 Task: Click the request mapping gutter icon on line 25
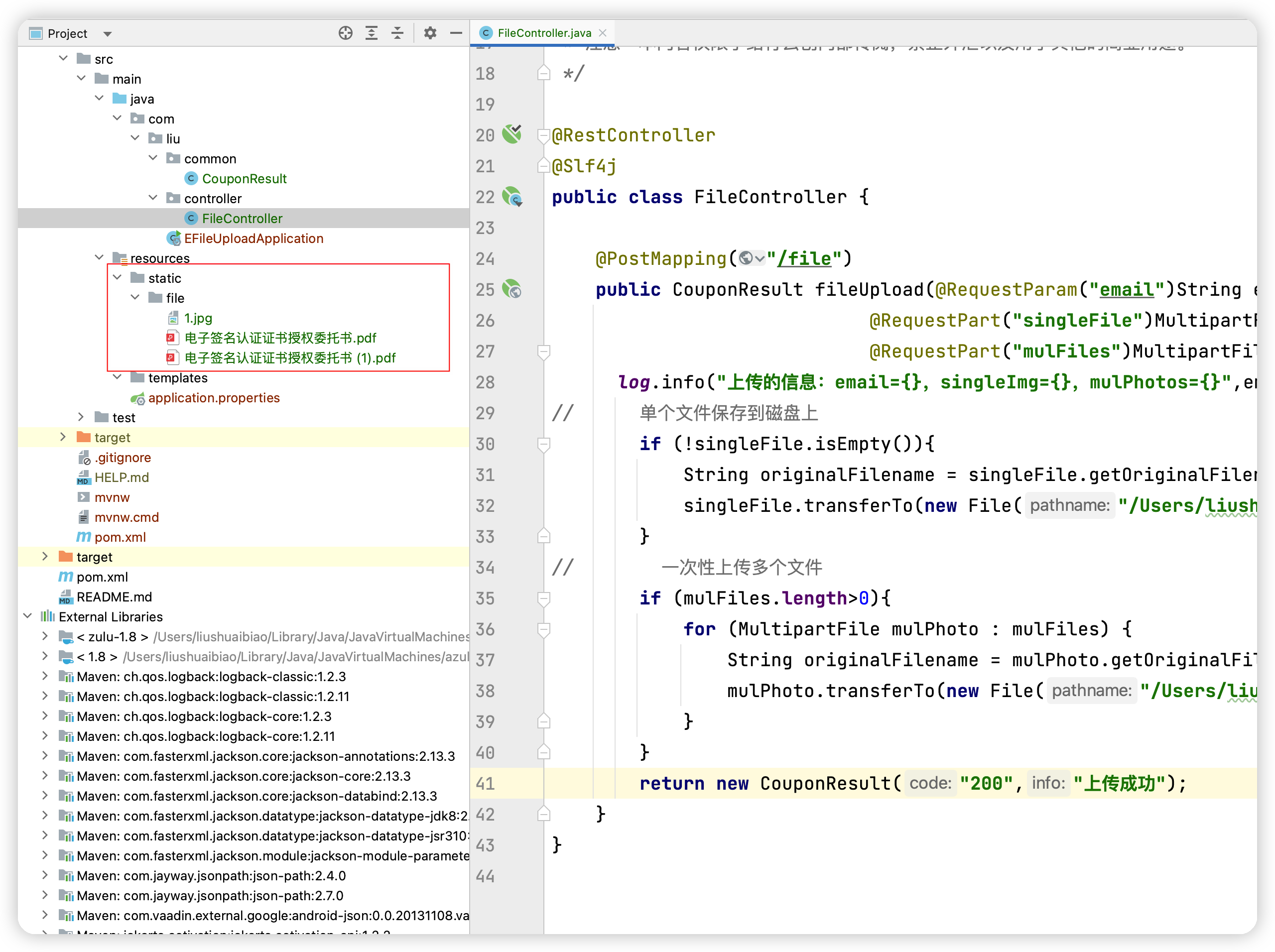tap(512, 289)
